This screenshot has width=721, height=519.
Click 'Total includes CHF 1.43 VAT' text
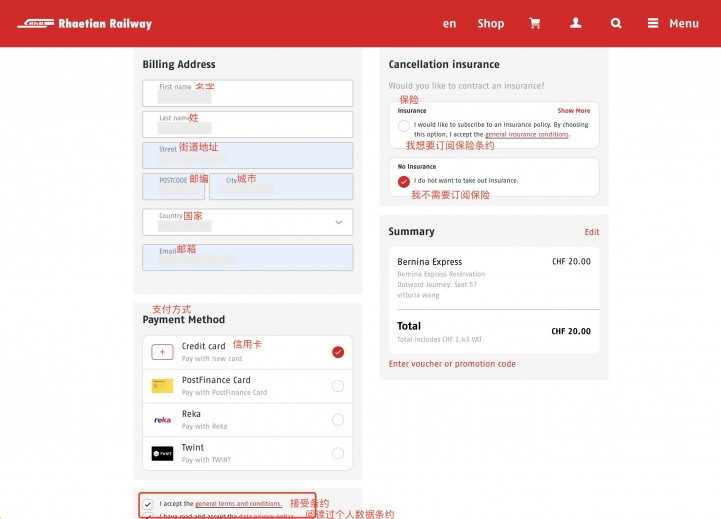click(x=440, y=339)
